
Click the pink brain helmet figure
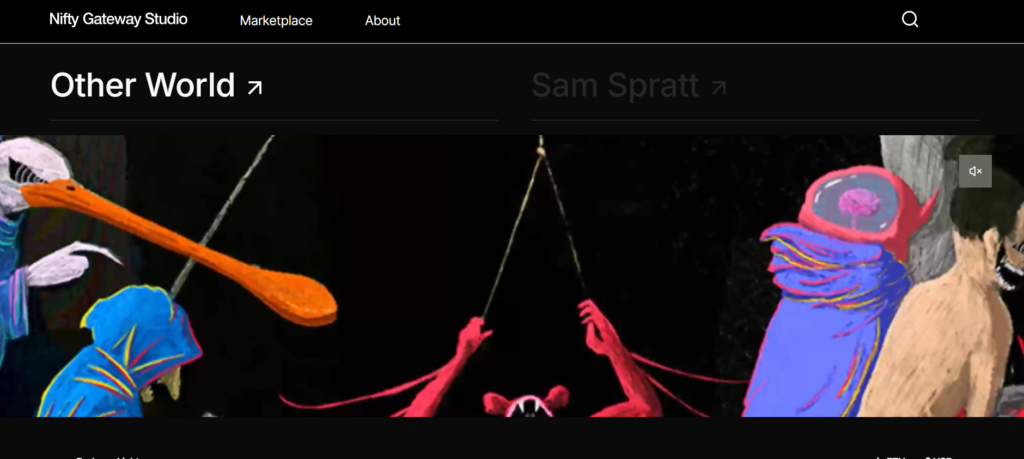click(x=862, y=209)
